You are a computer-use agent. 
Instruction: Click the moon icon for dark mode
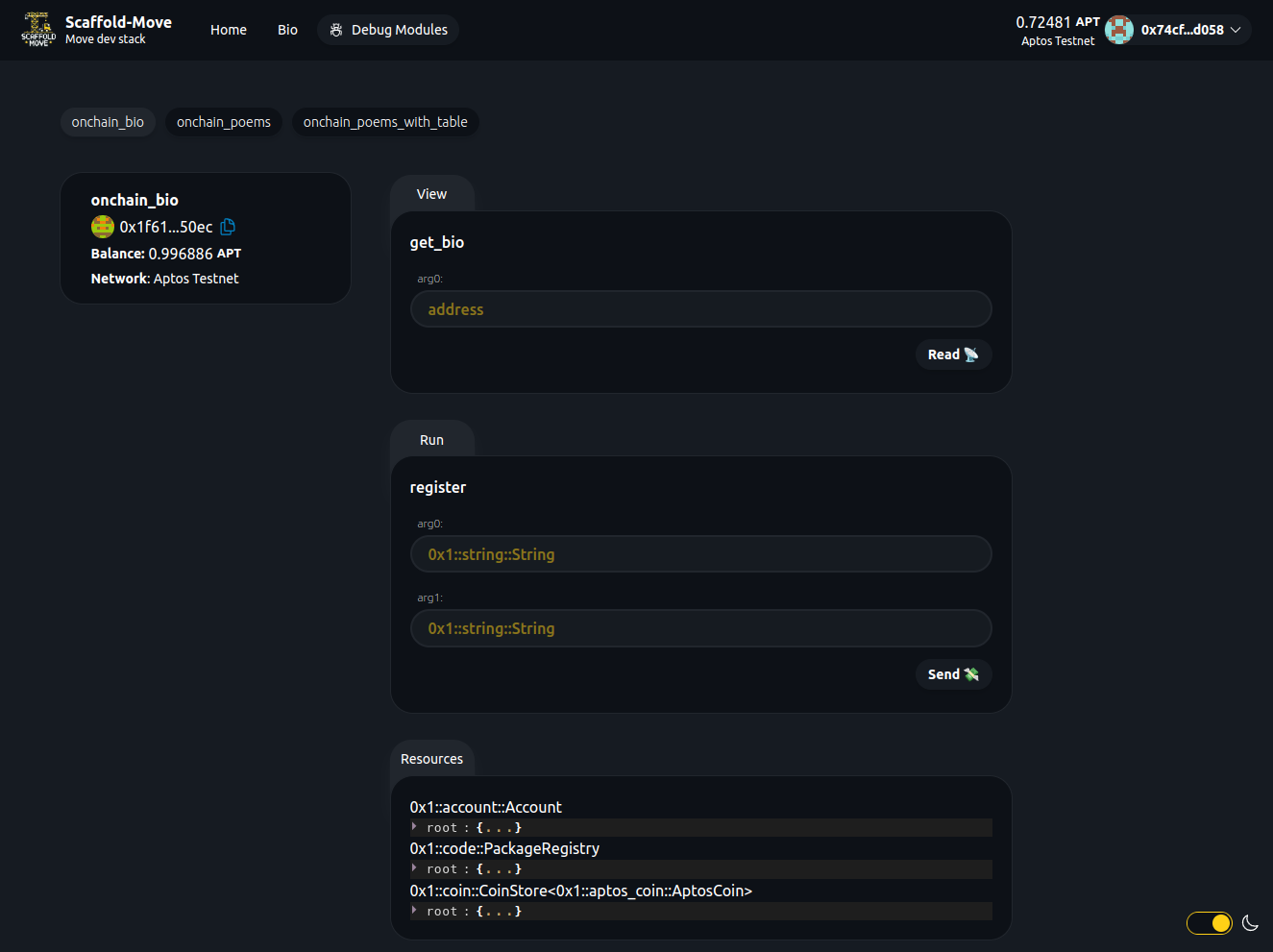(1250, 923)
